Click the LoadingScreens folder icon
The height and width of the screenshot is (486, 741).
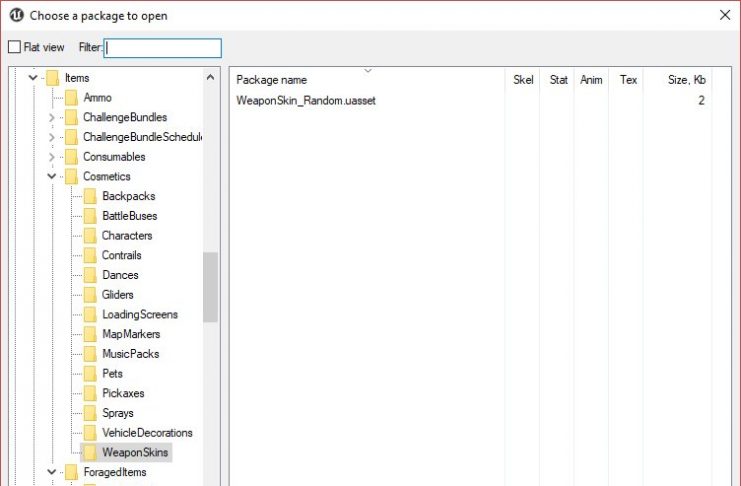(x=90, y=314)
